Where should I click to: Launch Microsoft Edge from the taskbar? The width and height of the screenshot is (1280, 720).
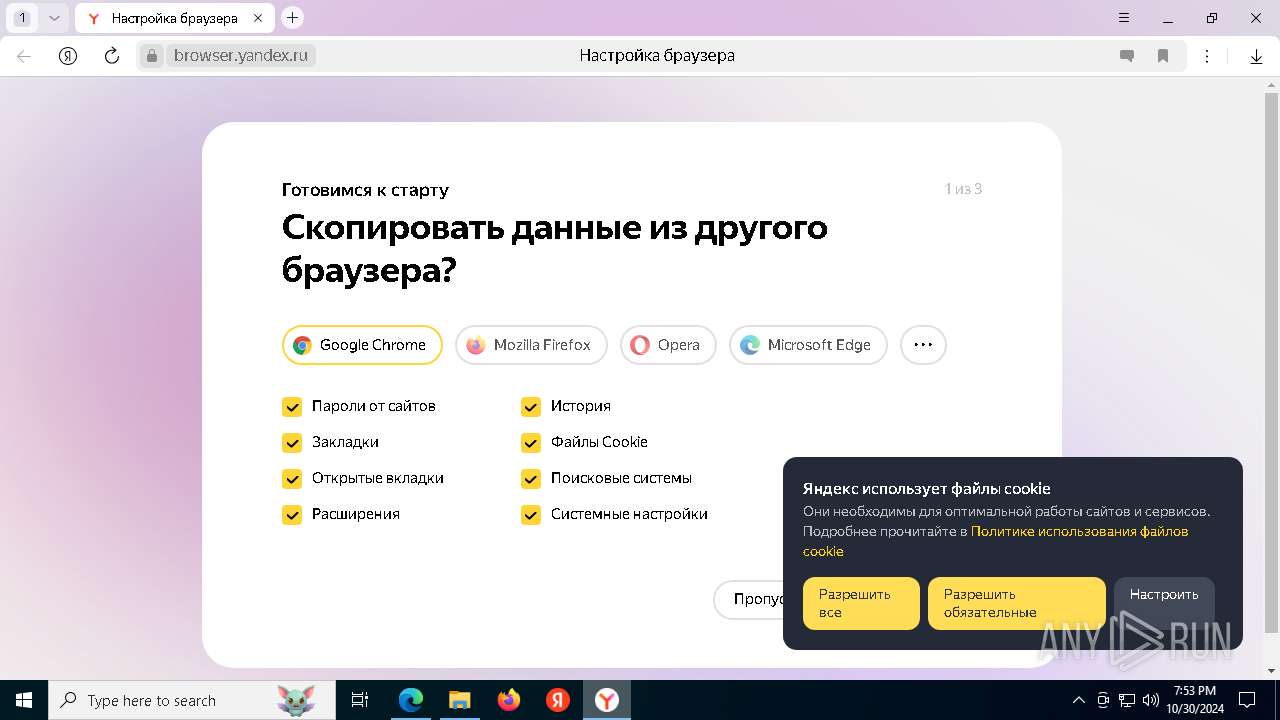tap(411, 700)
